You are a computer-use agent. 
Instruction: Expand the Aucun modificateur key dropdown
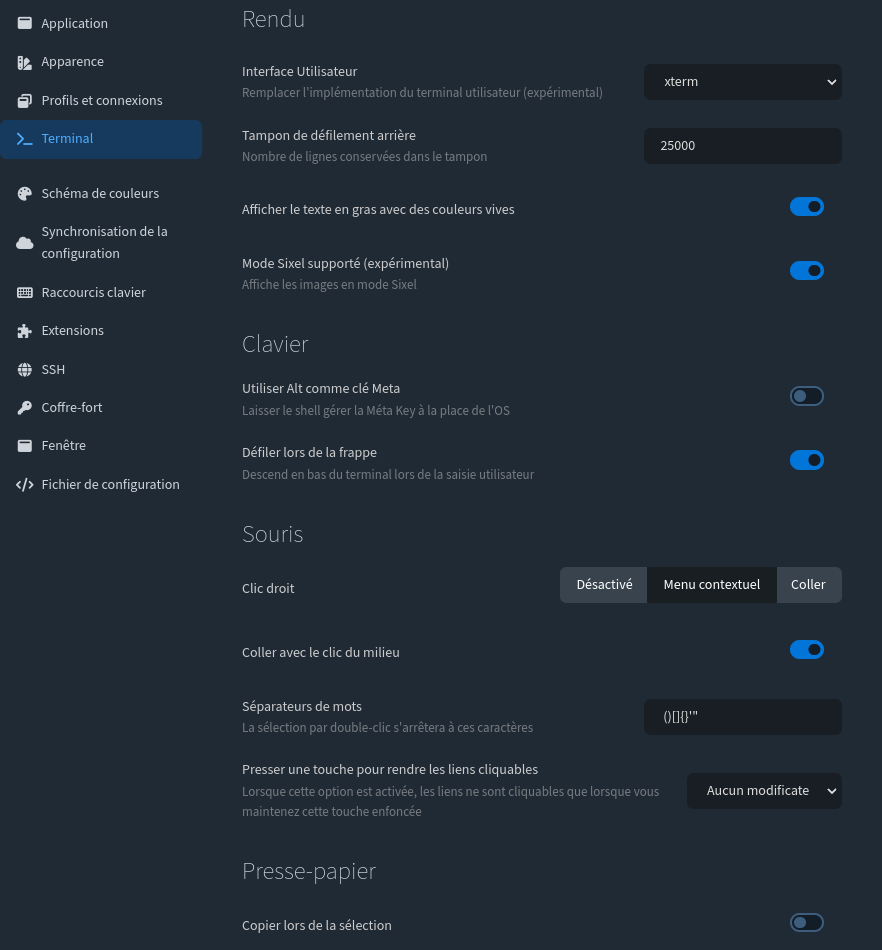(x=764, y=791)
